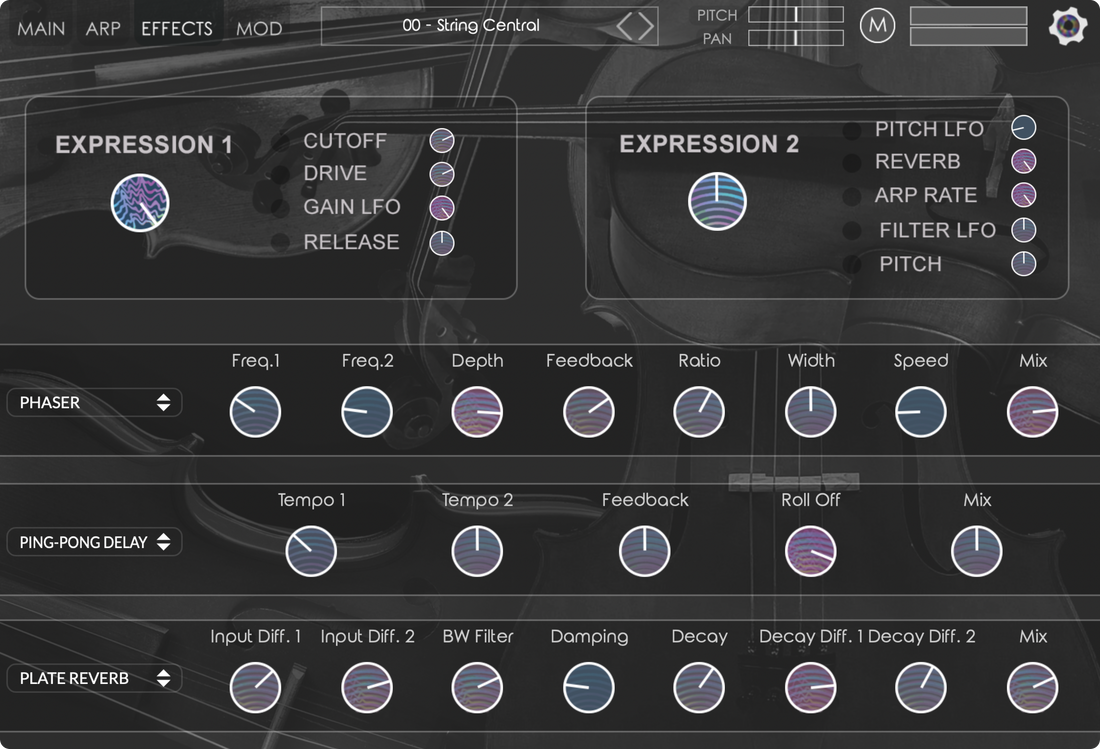Select the Reverb knob in Expression 2
Image resolution: width=1100 pixels, height=749 pixels.
[x=1022, y=161]
